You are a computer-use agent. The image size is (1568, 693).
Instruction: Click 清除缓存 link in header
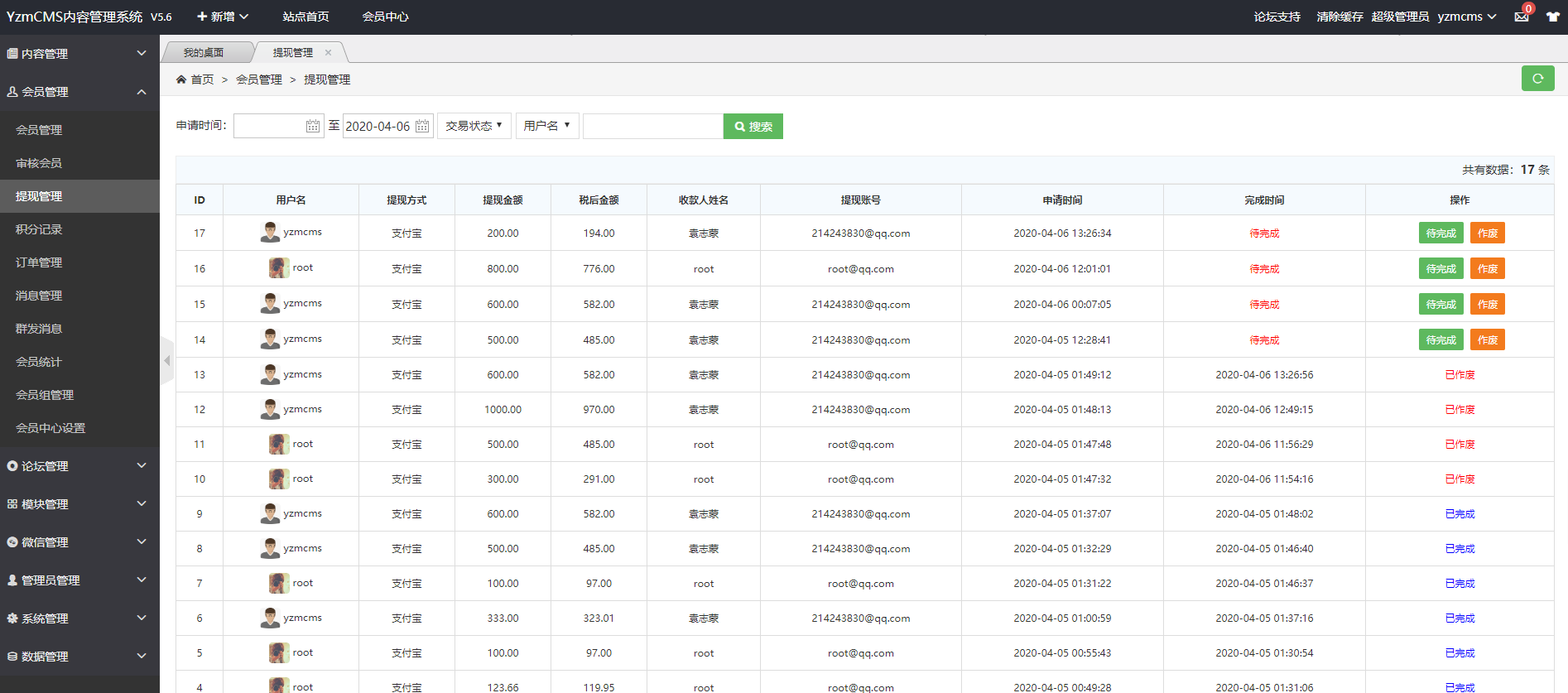point(1340,17)
